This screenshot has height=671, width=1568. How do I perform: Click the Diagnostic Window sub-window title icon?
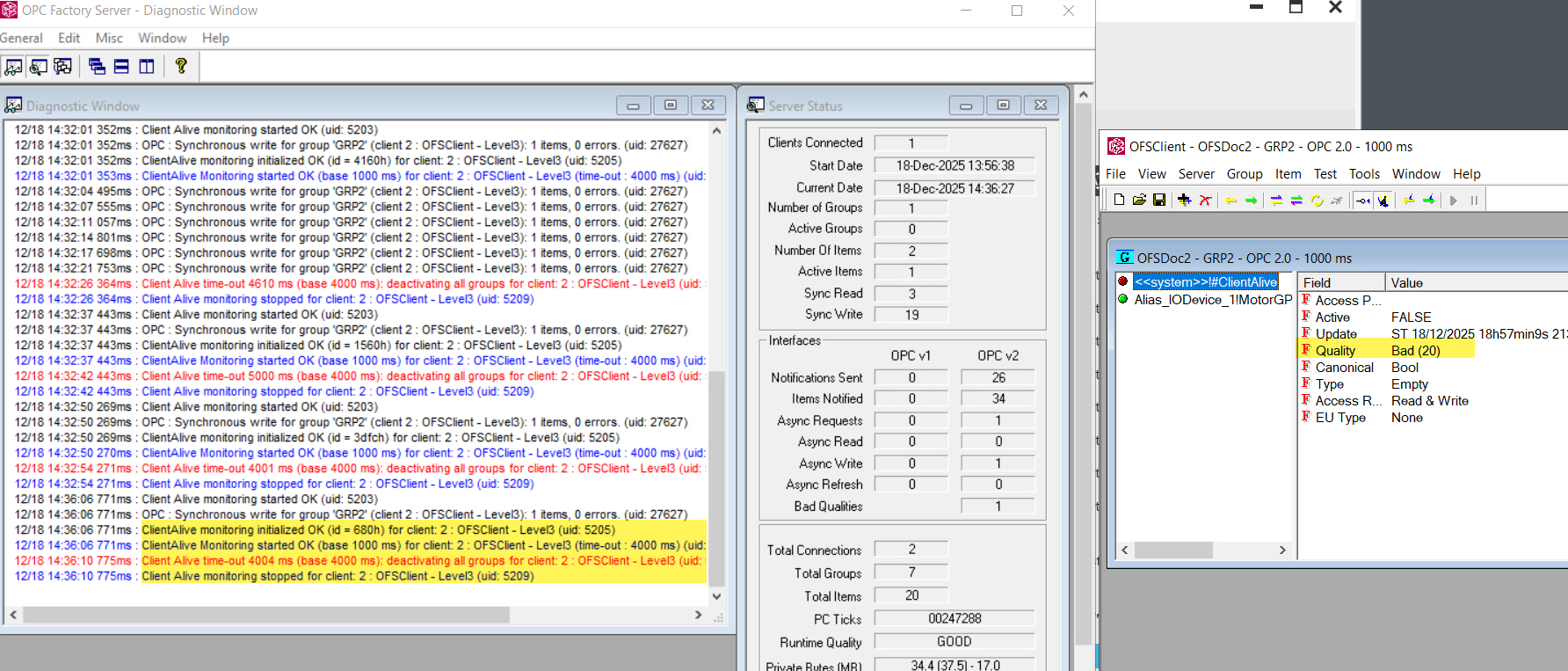click(x=13, y=106)
